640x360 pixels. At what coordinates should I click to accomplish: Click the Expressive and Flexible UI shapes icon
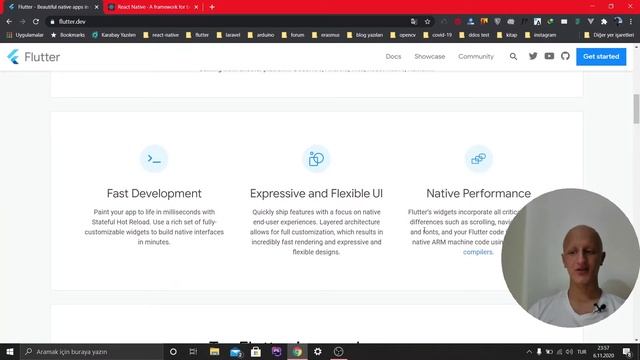(x=316, y=158)
